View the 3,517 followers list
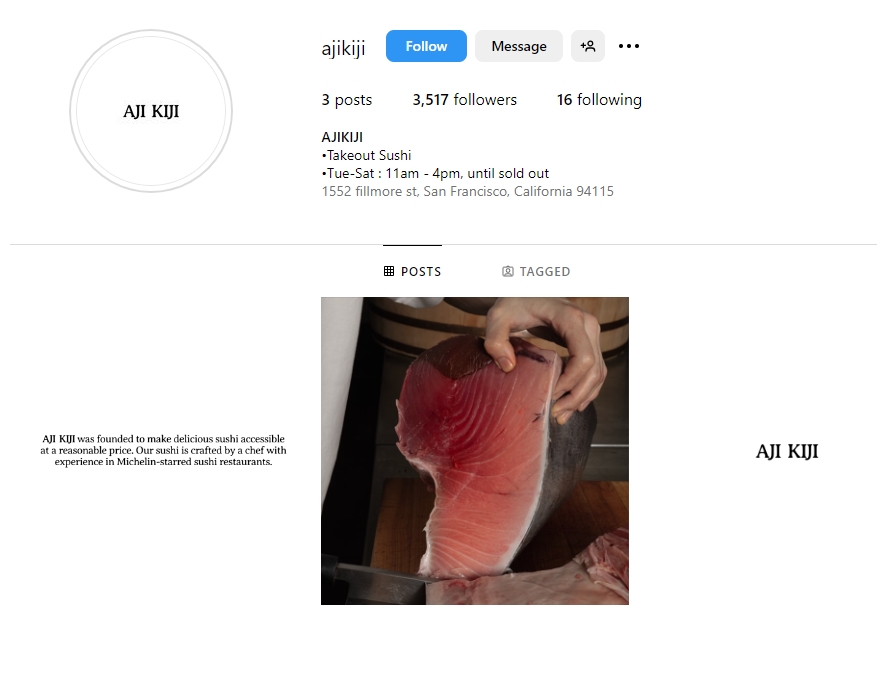 [464, 100]
